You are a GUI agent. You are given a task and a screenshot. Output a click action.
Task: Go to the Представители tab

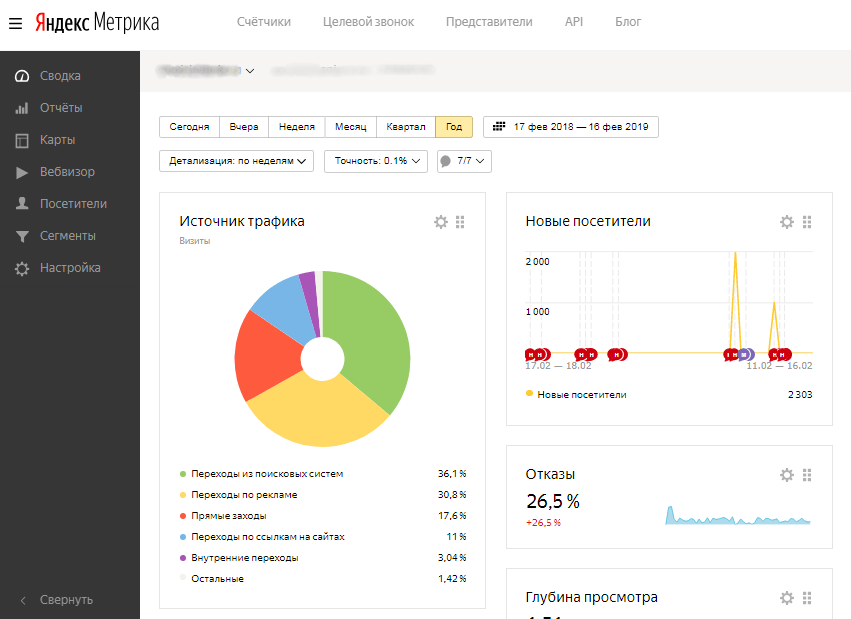point(489,22)
